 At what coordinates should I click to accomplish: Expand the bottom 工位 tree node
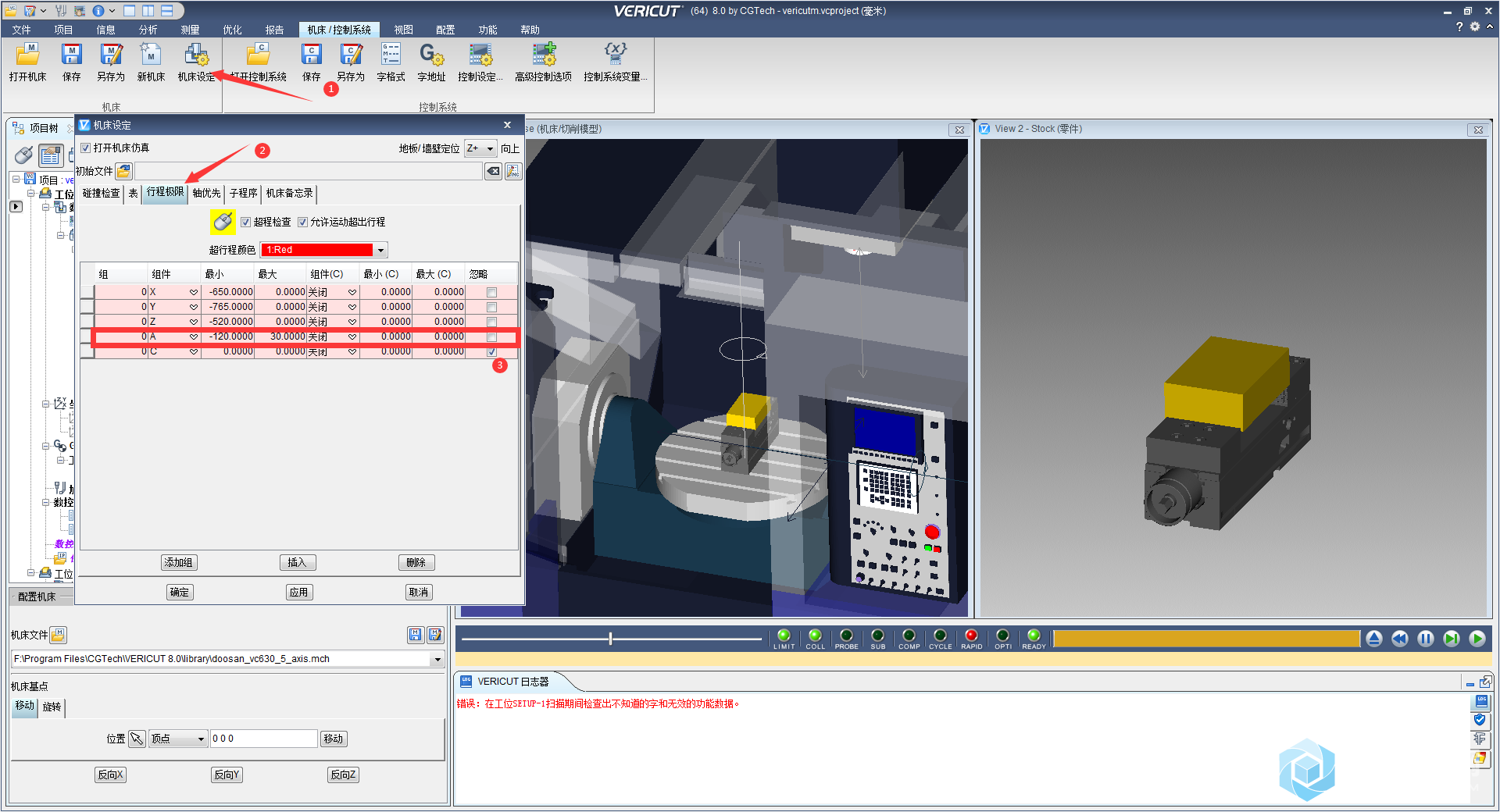click(x=31, y=573)
